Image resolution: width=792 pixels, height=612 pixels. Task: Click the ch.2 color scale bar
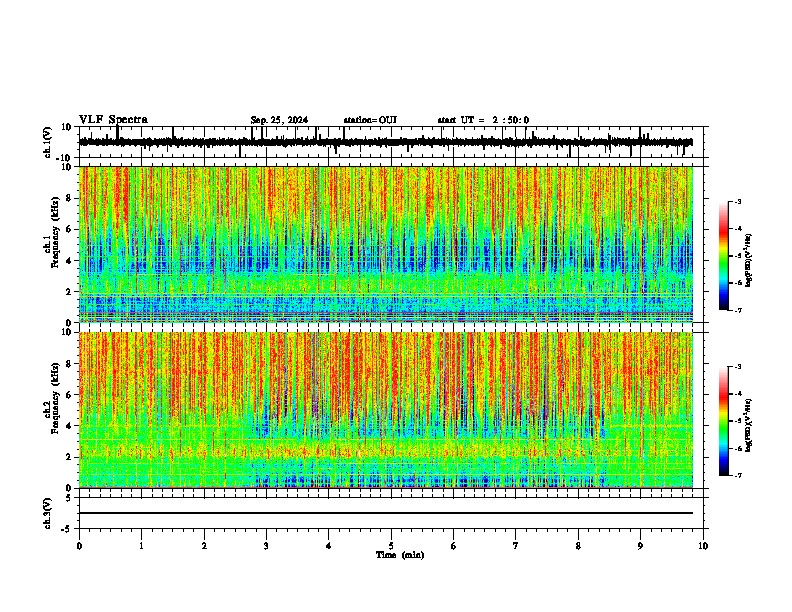coord(723,421)
